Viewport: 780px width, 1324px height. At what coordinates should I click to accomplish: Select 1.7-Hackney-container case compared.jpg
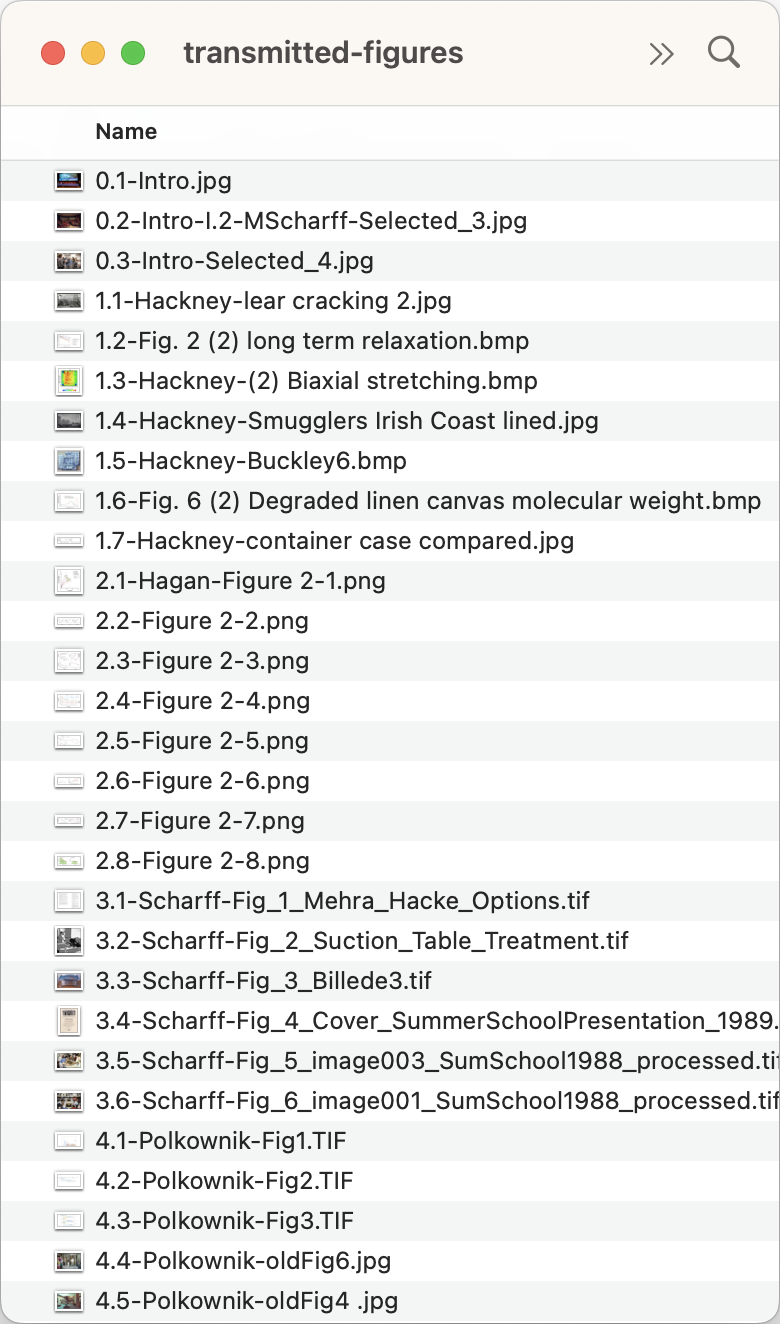click(x=334, y=541)
